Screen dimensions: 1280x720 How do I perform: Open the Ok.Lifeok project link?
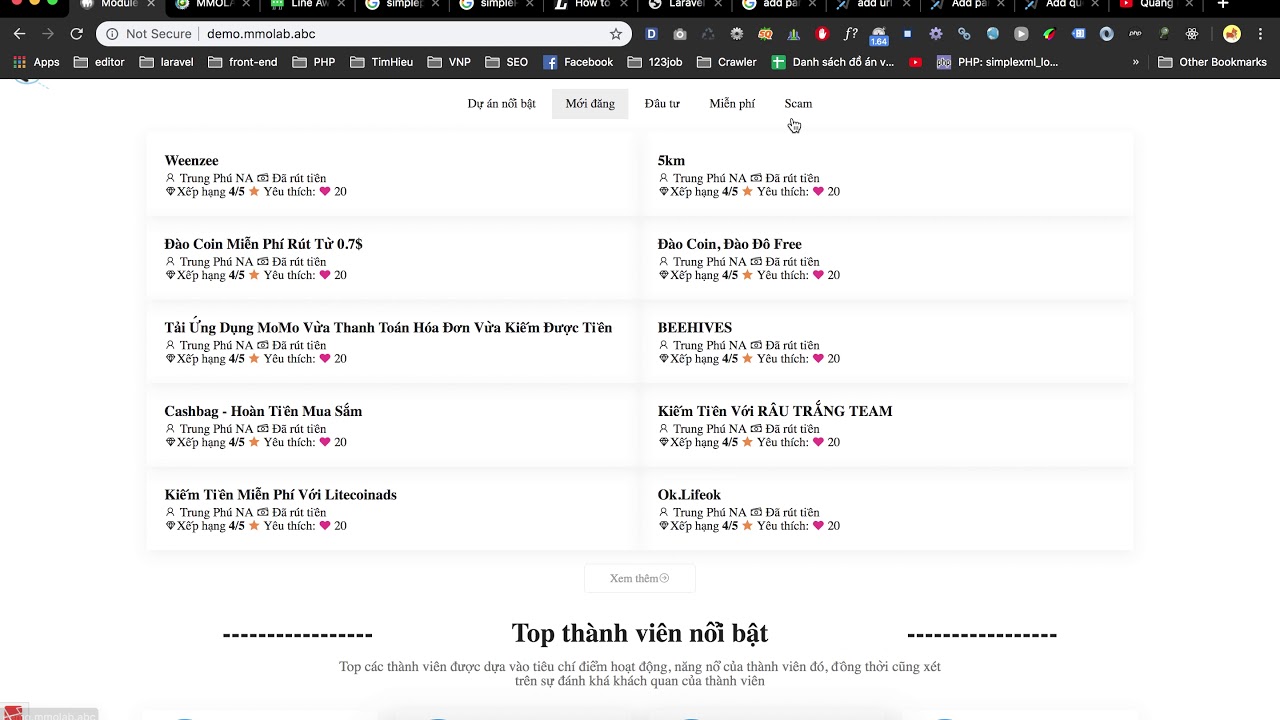(689, 495)
